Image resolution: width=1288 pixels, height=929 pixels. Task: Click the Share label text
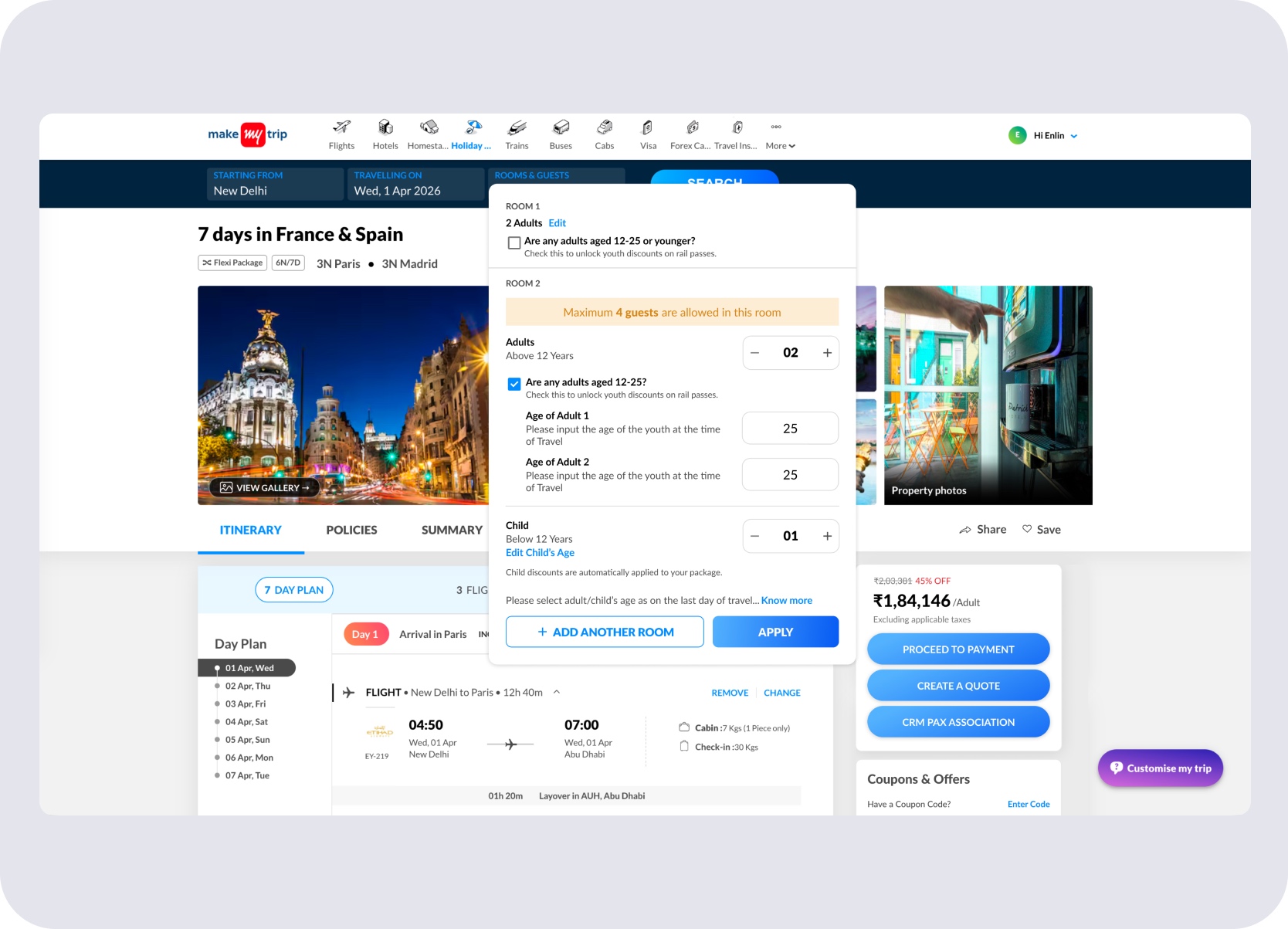point(991,530)
